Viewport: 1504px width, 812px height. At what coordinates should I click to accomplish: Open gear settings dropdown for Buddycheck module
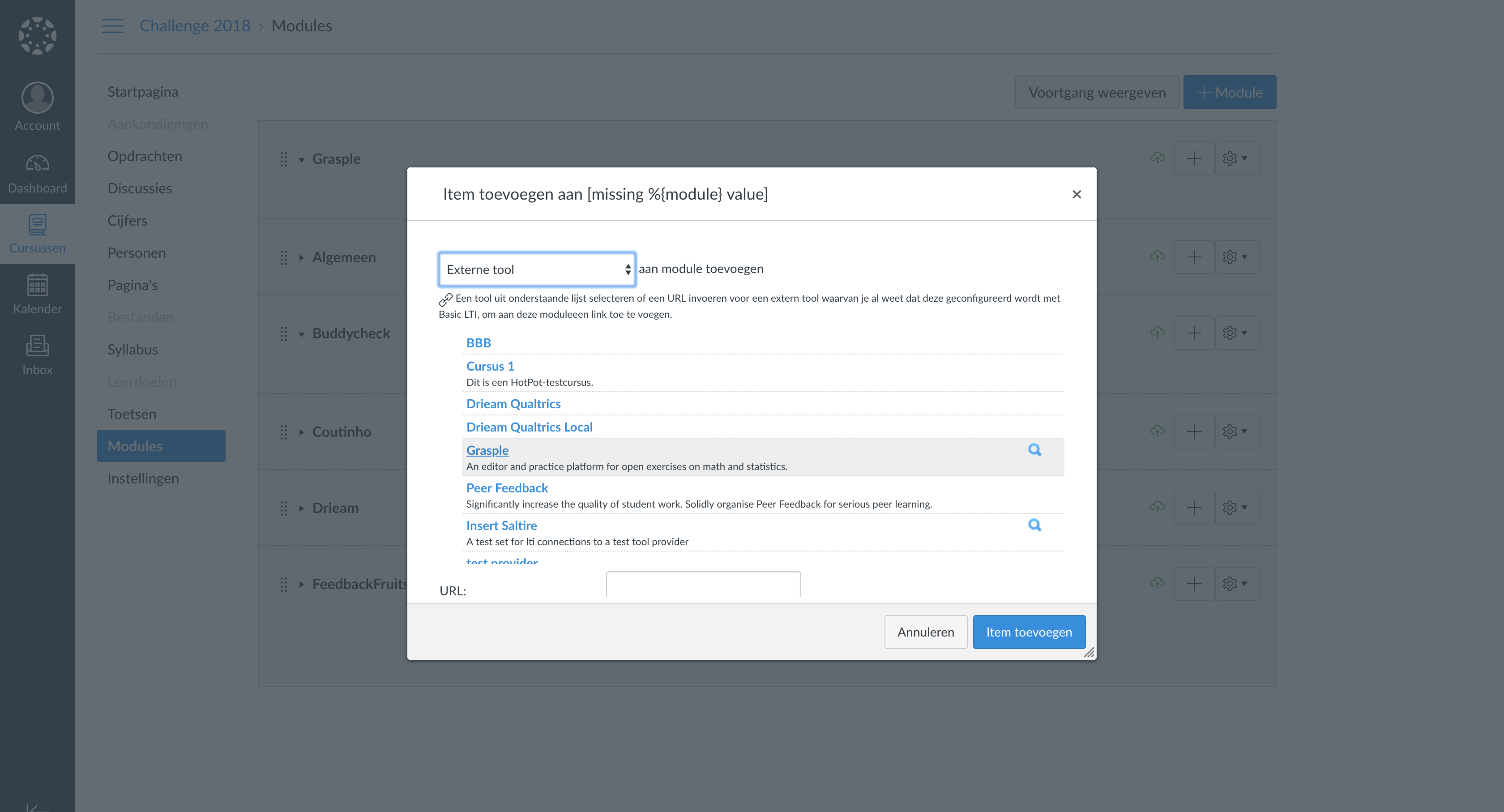pyautogui.click(x=1236, y=333)
